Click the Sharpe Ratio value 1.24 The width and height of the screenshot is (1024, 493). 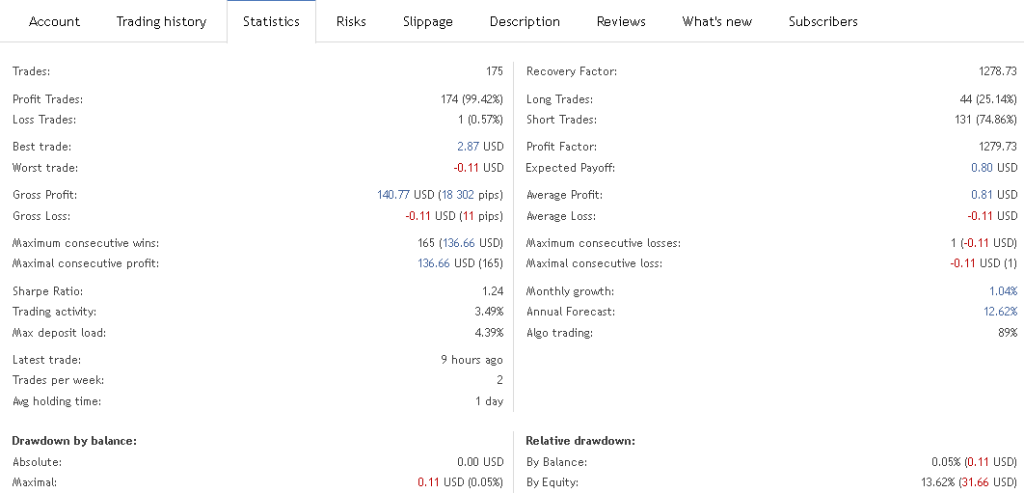coord(492,292)
